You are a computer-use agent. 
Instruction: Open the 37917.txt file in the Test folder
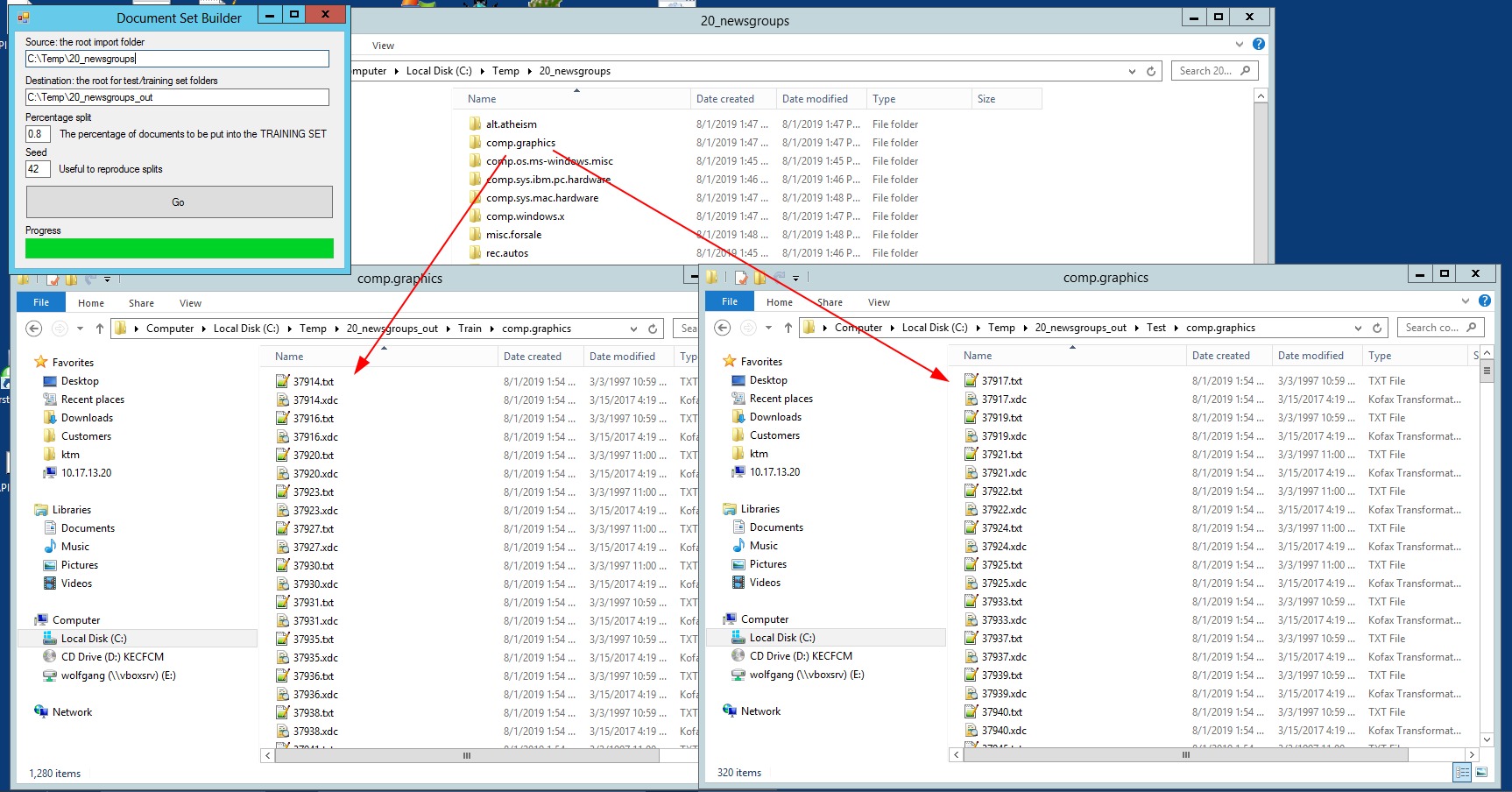(1001, 381)
